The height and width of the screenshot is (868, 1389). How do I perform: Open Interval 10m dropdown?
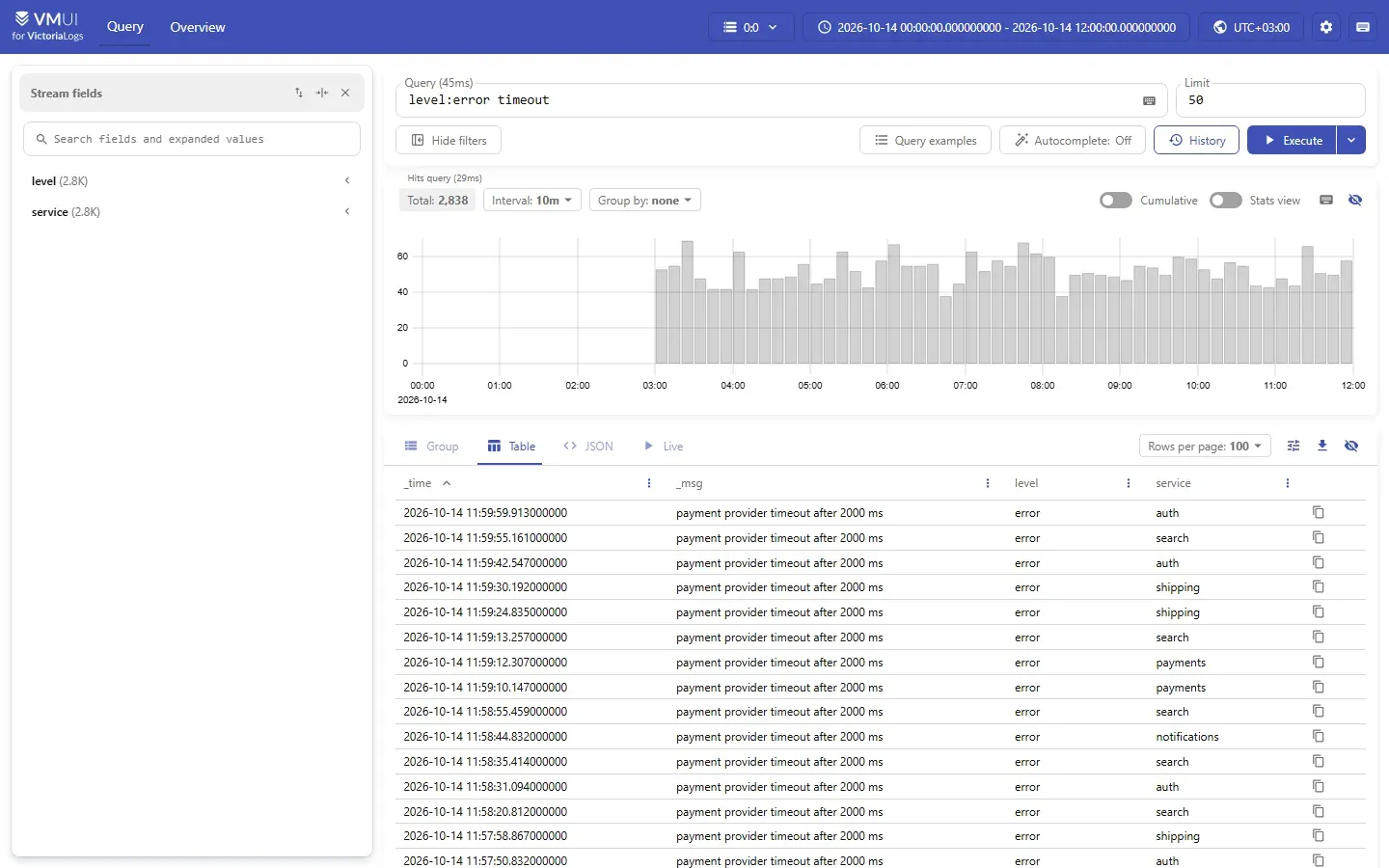[532, 200]
